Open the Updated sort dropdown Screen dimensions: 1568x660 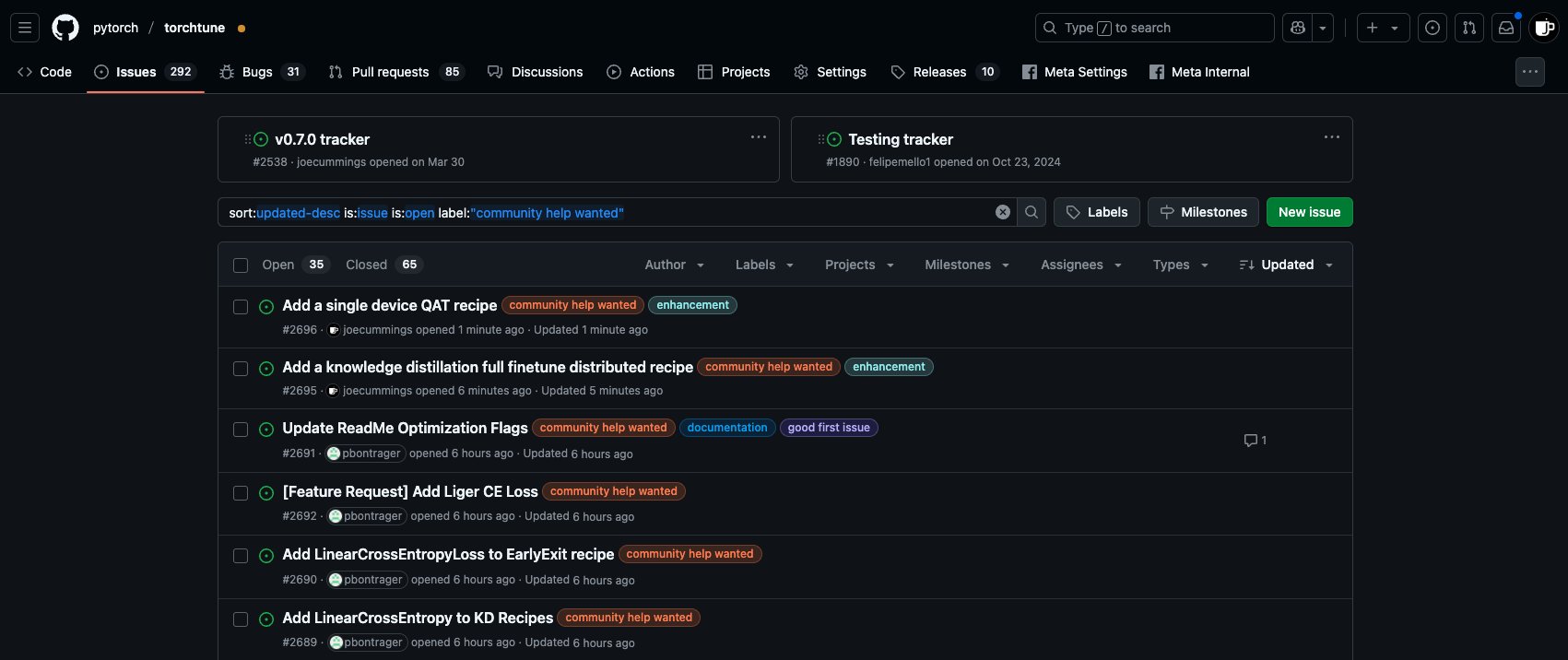[x=1286, y=265]
